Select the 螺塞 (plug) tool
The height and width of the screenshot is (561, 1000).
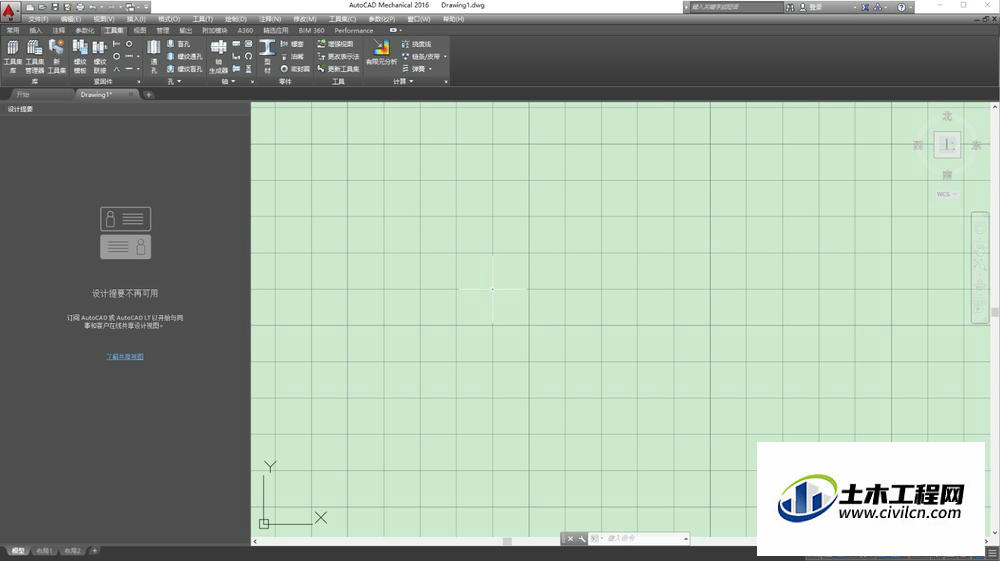292,44
